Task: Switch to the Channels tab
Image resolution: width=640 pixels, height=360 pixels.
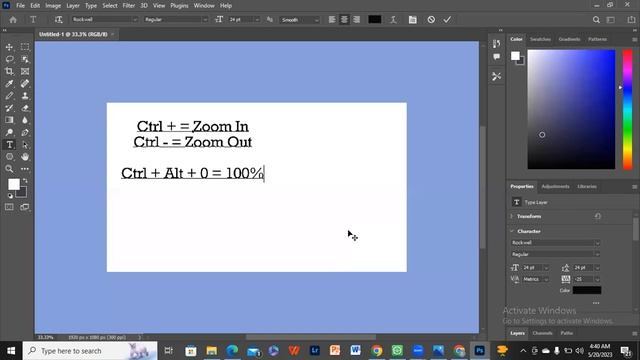Action: (542, 333)
